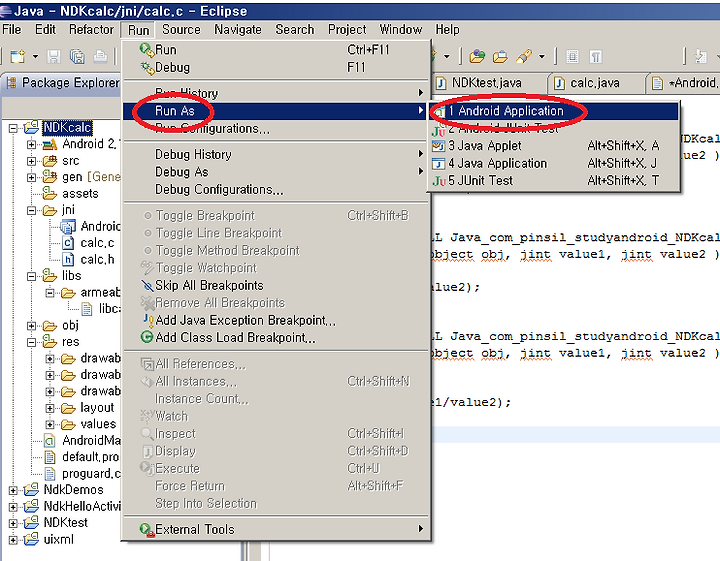This screenshot has height=561, width=720.
Task: Expand Run History submenu
Action: pos(277,93)
